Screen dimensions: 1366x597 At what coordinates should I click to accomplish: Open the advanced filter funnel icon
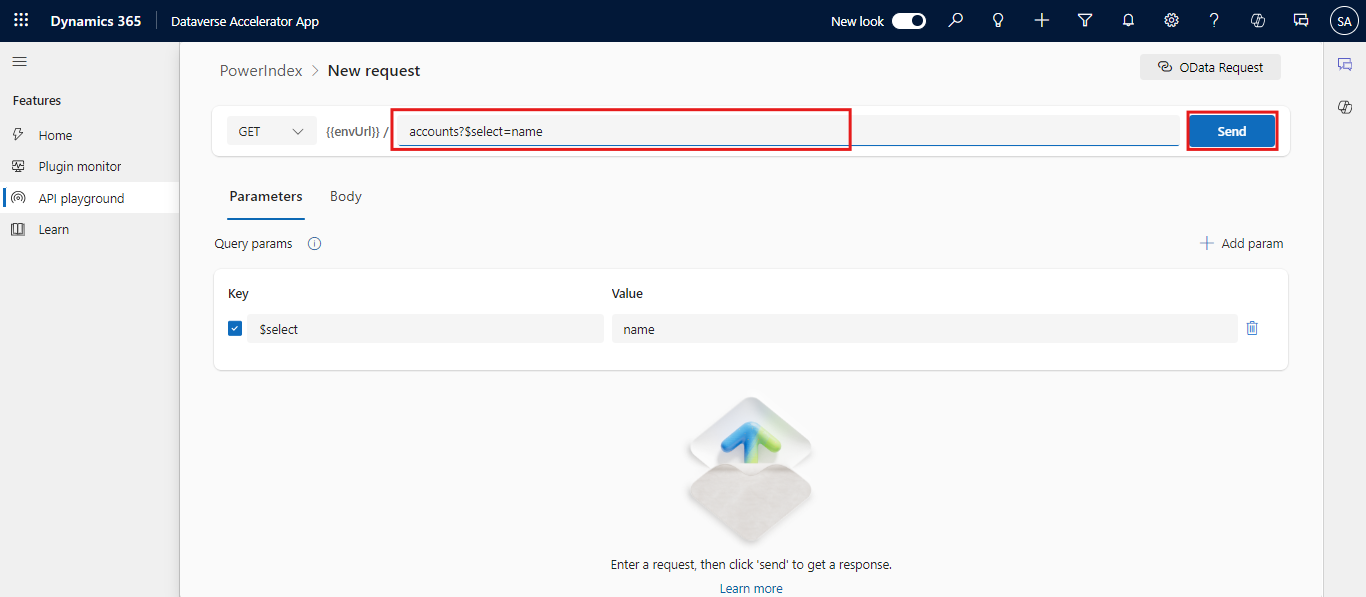[1085, 21]
